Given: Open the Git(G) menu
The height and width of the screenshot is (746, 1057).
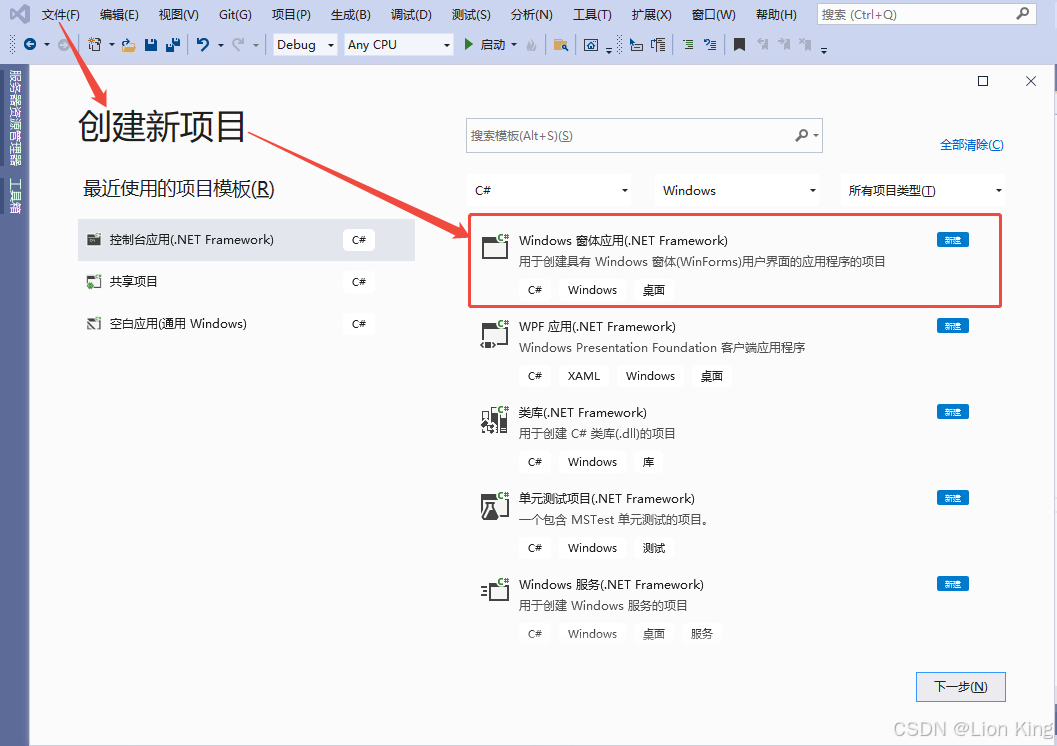Looking at the screenshot, I should click(235, 15).
